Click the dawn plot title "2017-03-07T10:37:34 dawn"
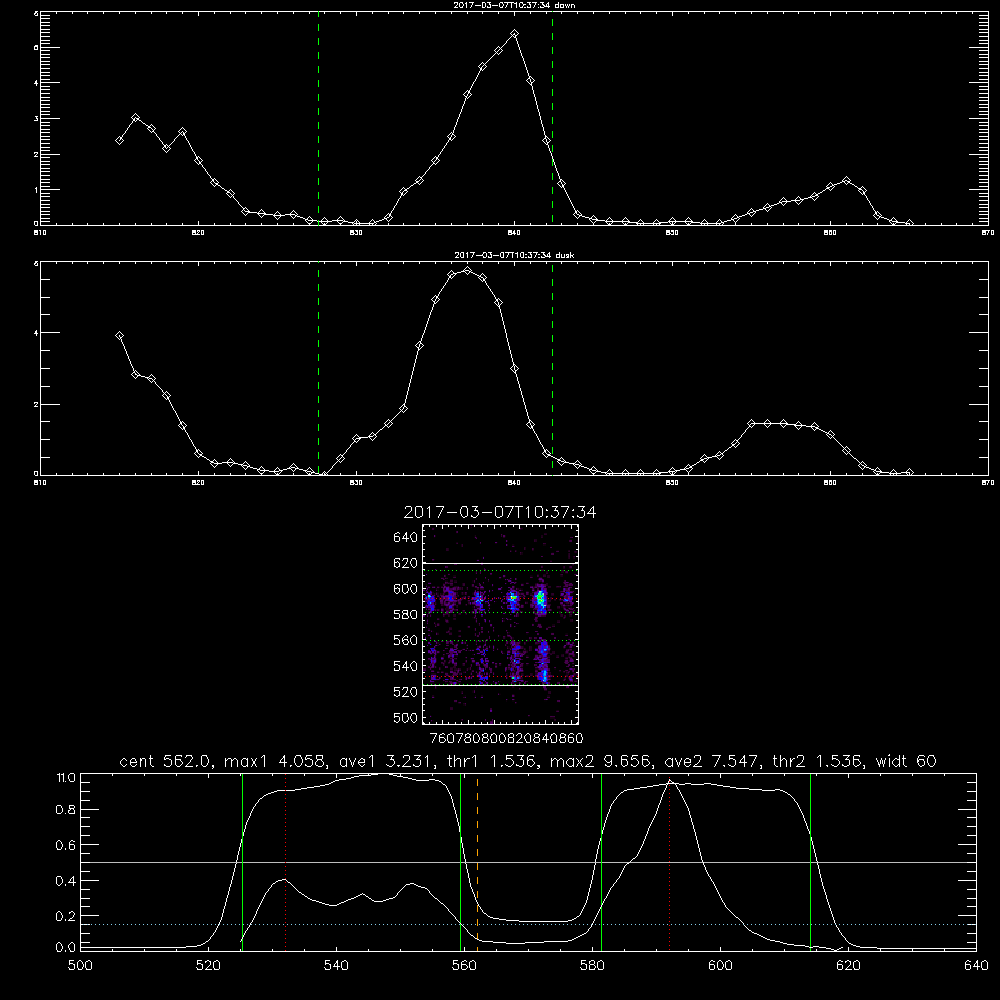The image size is (1000, 1000). [x=514, y=5]
